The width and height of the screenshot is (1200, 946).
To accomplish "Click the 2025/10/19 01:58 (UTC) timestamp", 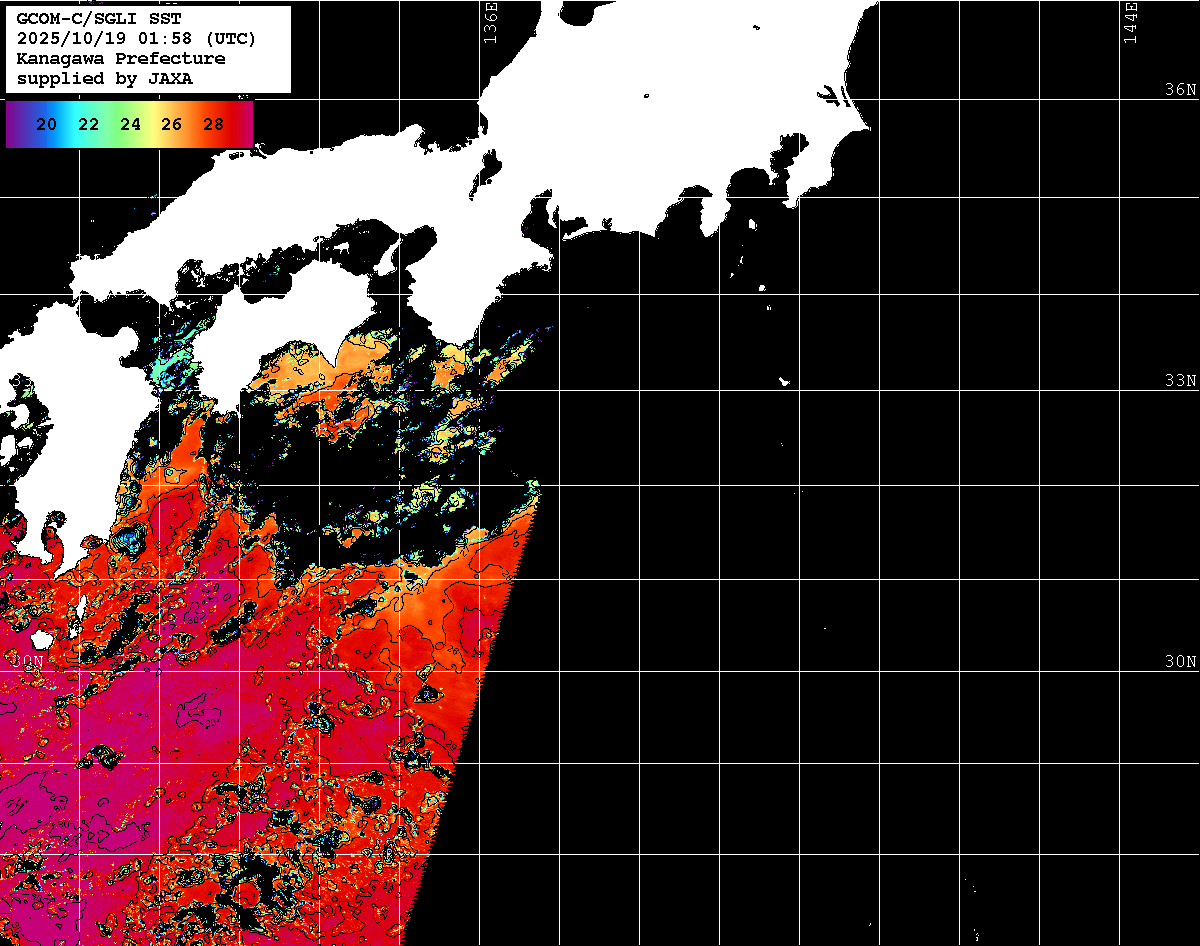I will tap(136, 39).
